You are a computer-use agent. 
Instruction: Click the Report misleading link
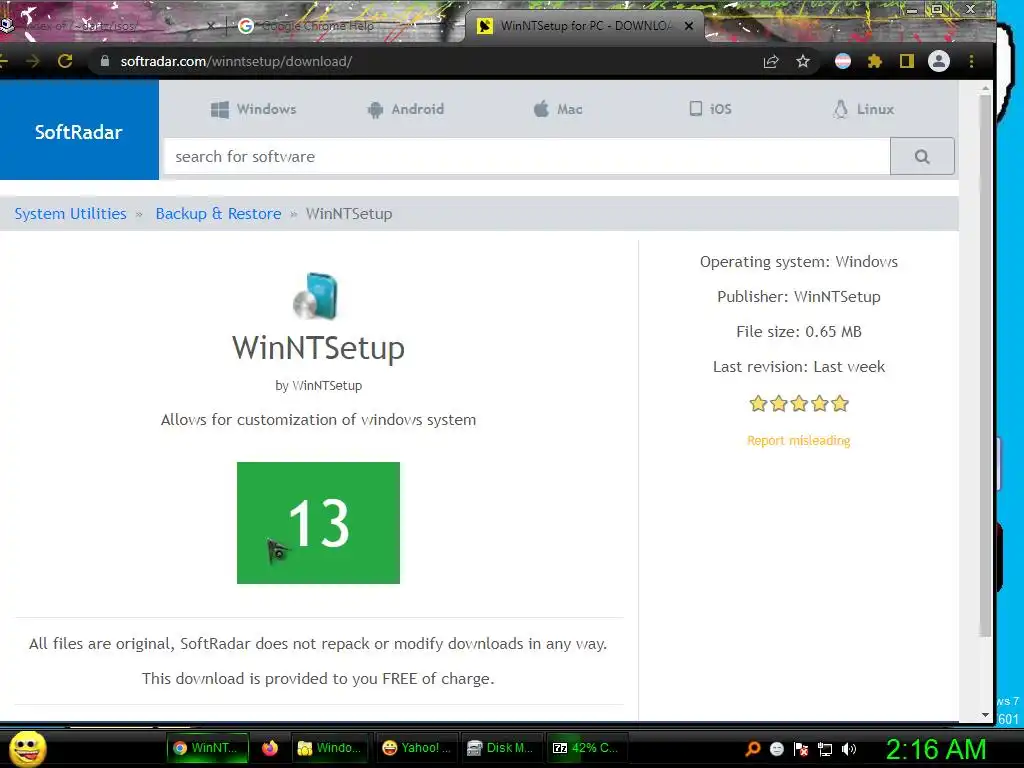click(798, 441)
